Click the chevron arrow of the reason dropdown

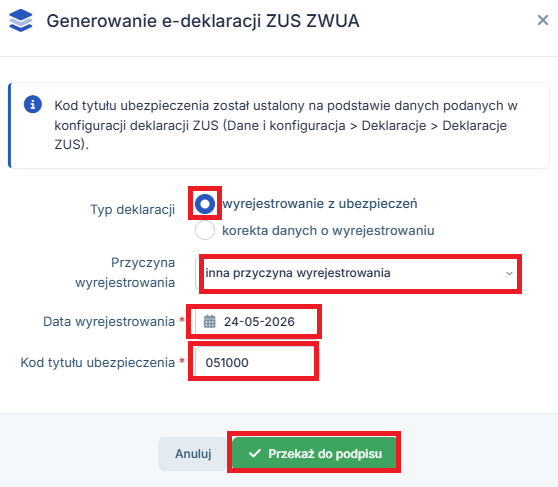509,273
